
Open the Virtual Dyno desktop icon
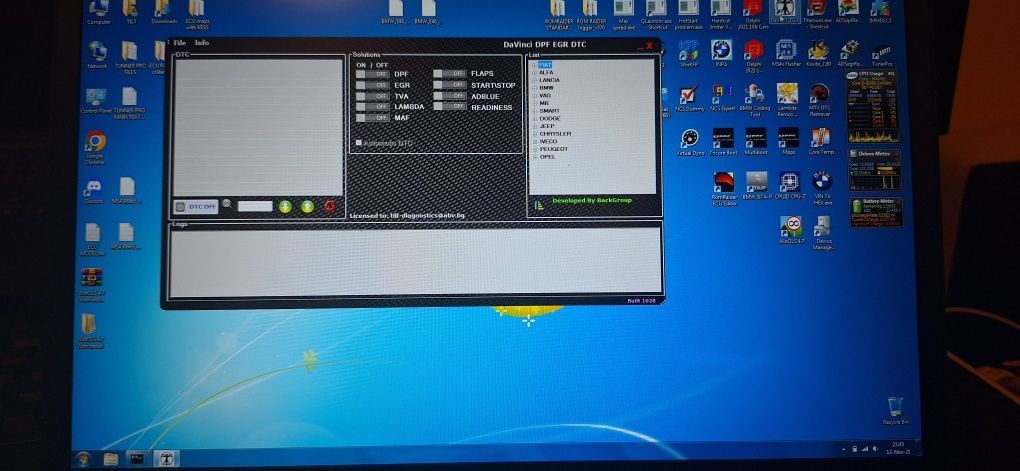[x=690, y=143]
